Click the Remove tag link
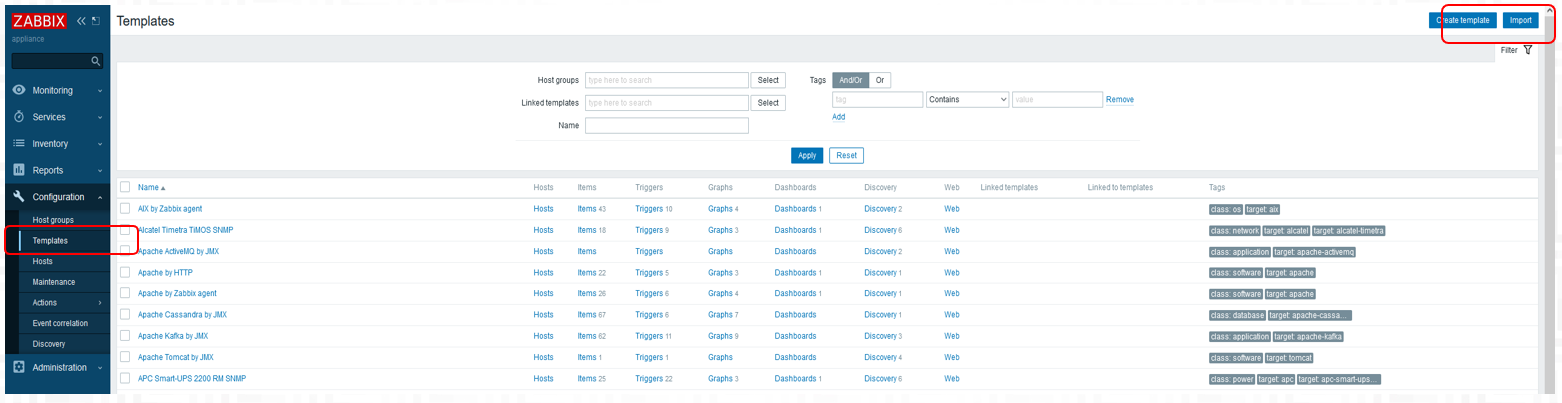Image resolution: width=1562 pixels, height=403 pixels. [1120, 100]
